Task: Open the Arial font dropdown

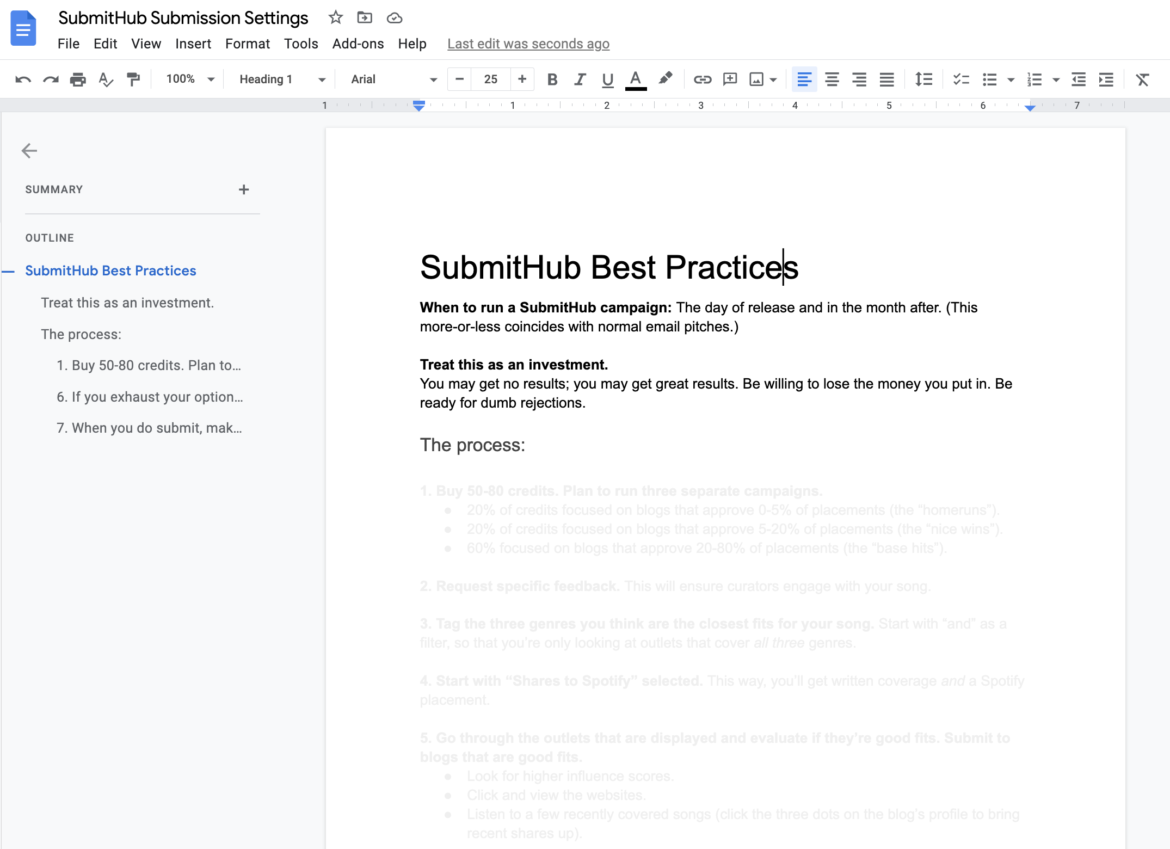Action: click(x=393, y=80)
